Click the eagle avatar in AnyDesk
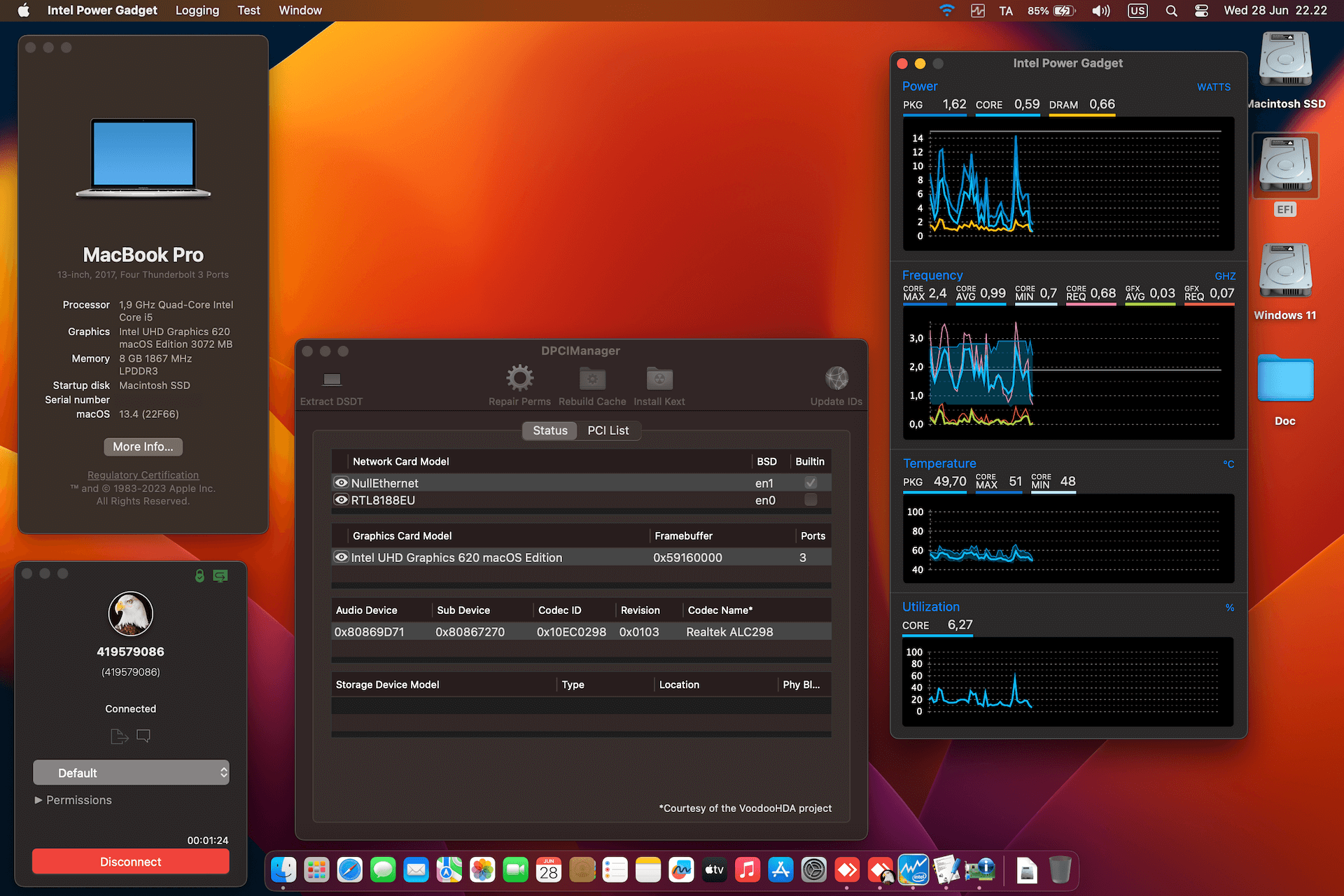The image size is (1344, 896). 131,613
